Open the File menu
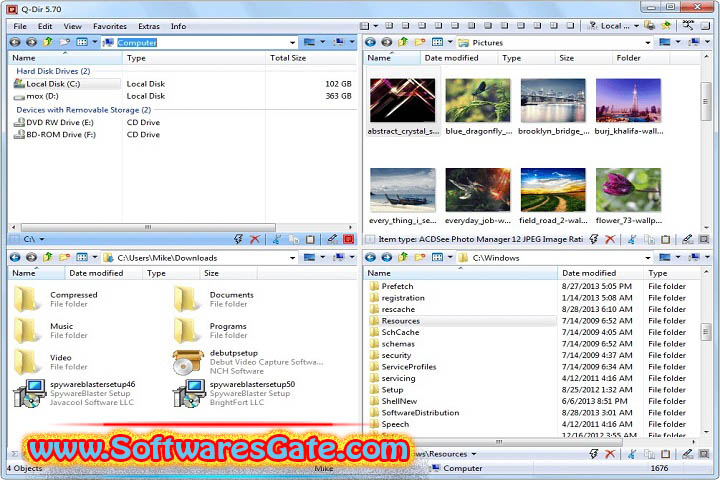720x480 pixels. [20, 26]
